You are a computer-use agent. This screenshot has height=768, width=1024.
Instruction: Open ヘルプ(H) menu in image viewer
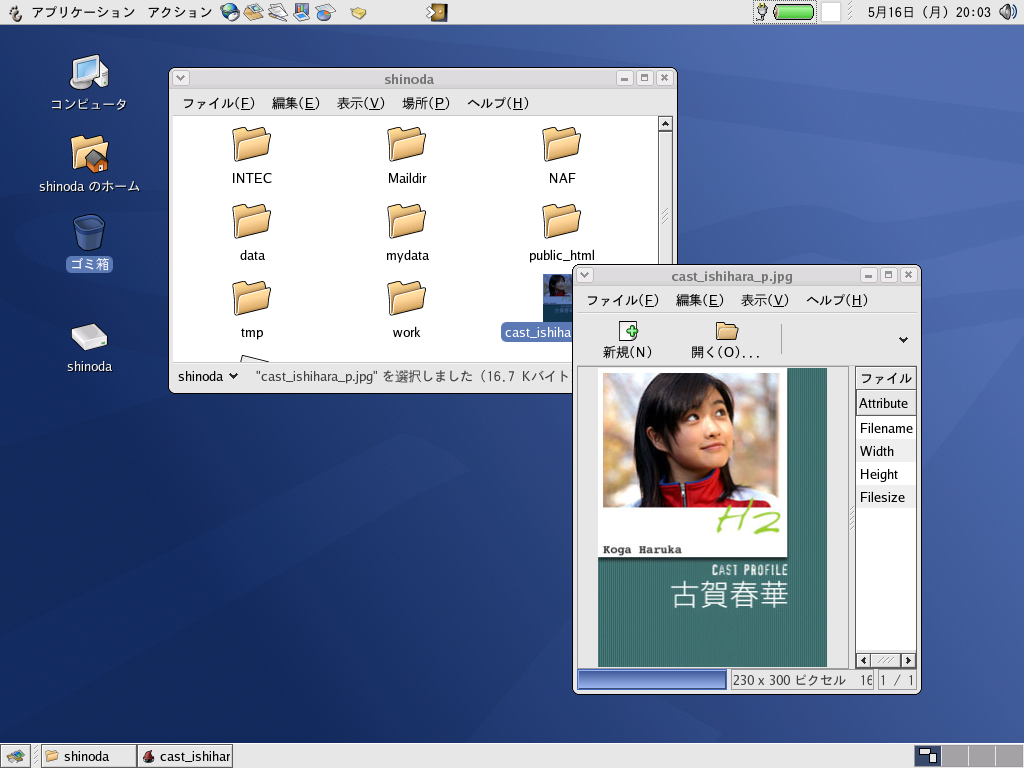(837, 300)
